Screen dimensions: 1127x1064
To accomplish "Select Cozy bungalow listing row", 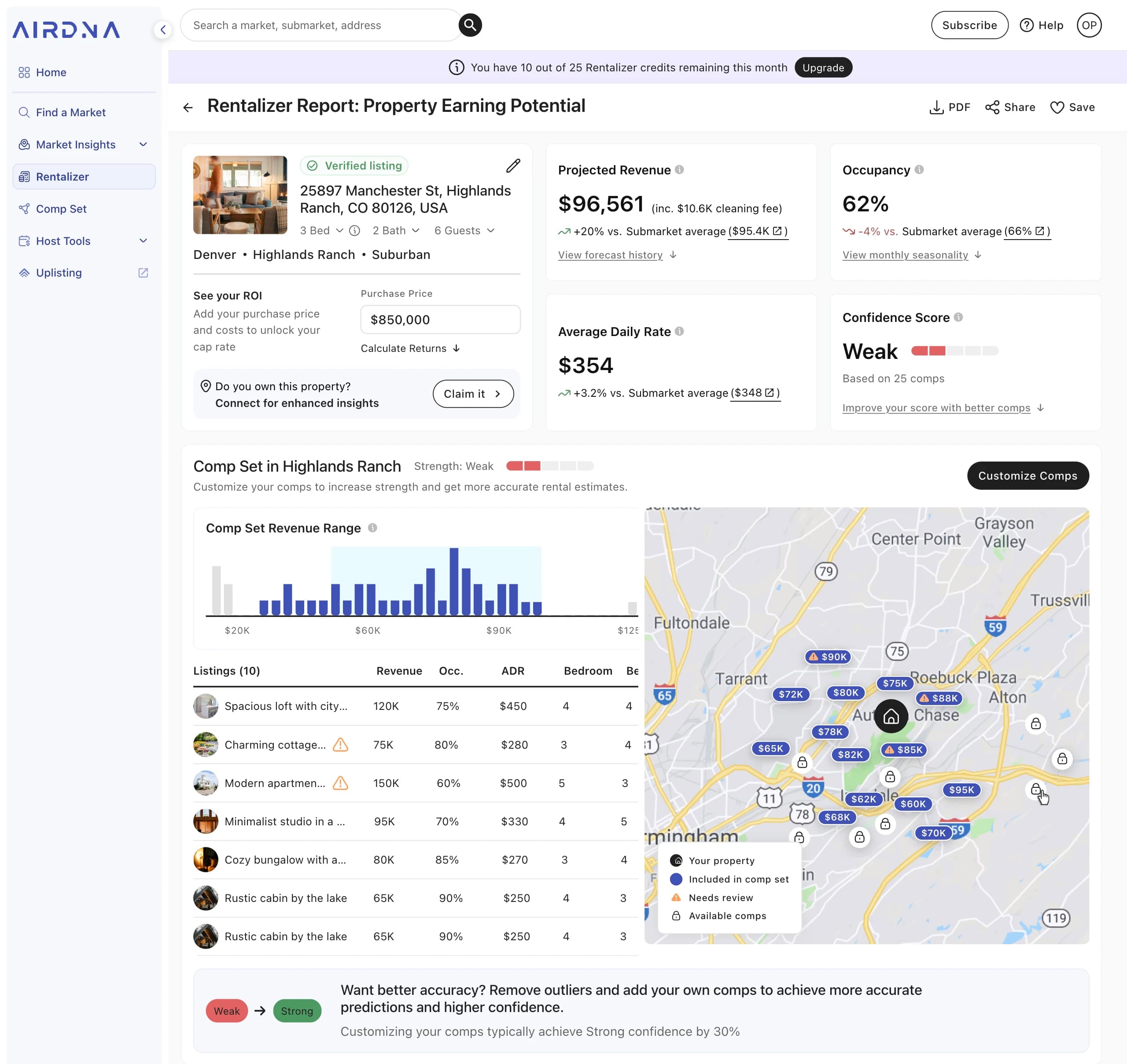I will click(415, 859).
